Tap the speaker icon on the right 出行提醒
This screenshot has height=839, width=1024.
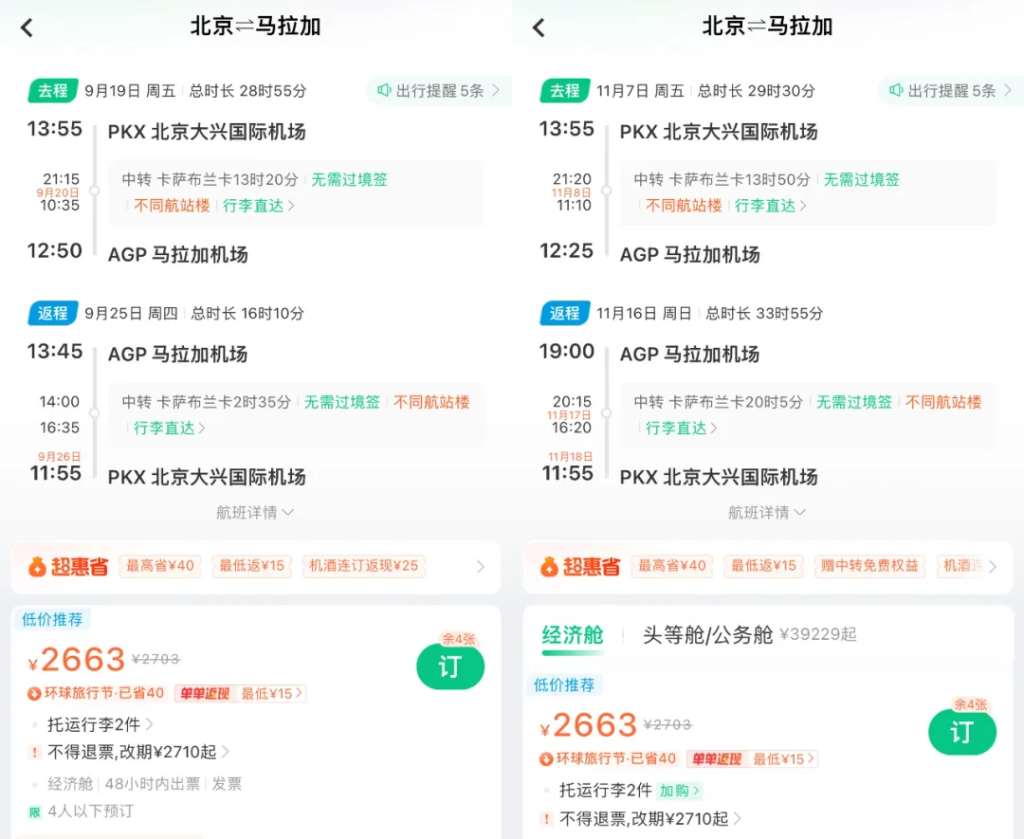897,90
